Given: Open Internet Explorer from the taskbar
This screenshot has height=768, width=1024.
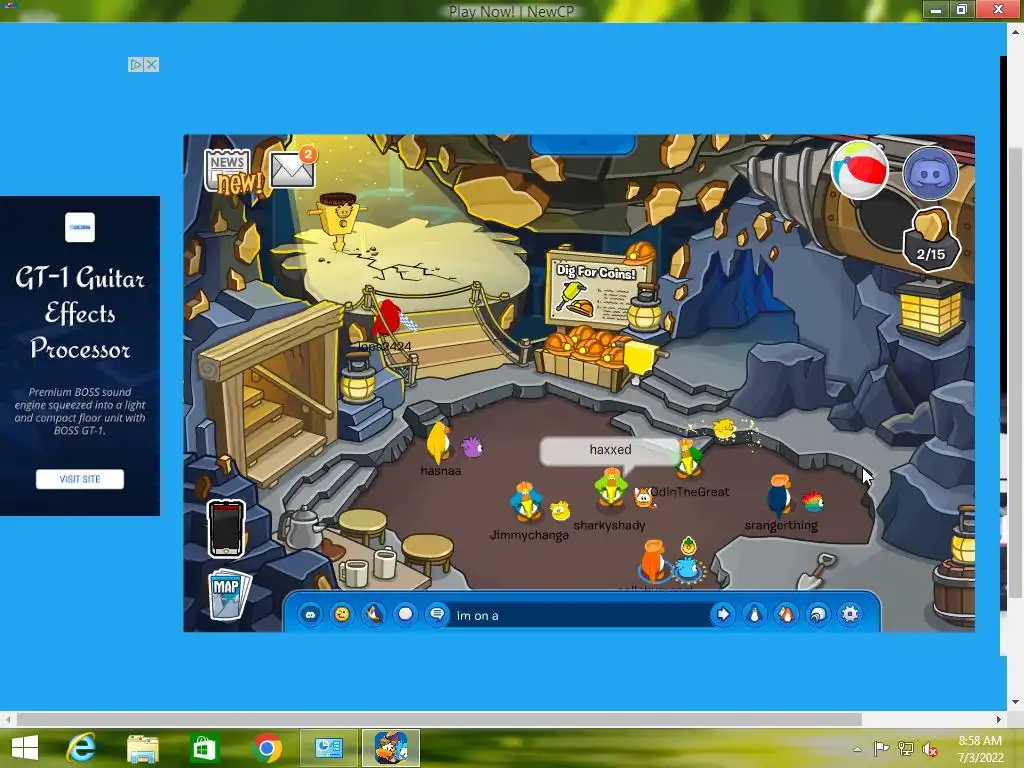Looking at the screenshot, I should coord(81,748).
